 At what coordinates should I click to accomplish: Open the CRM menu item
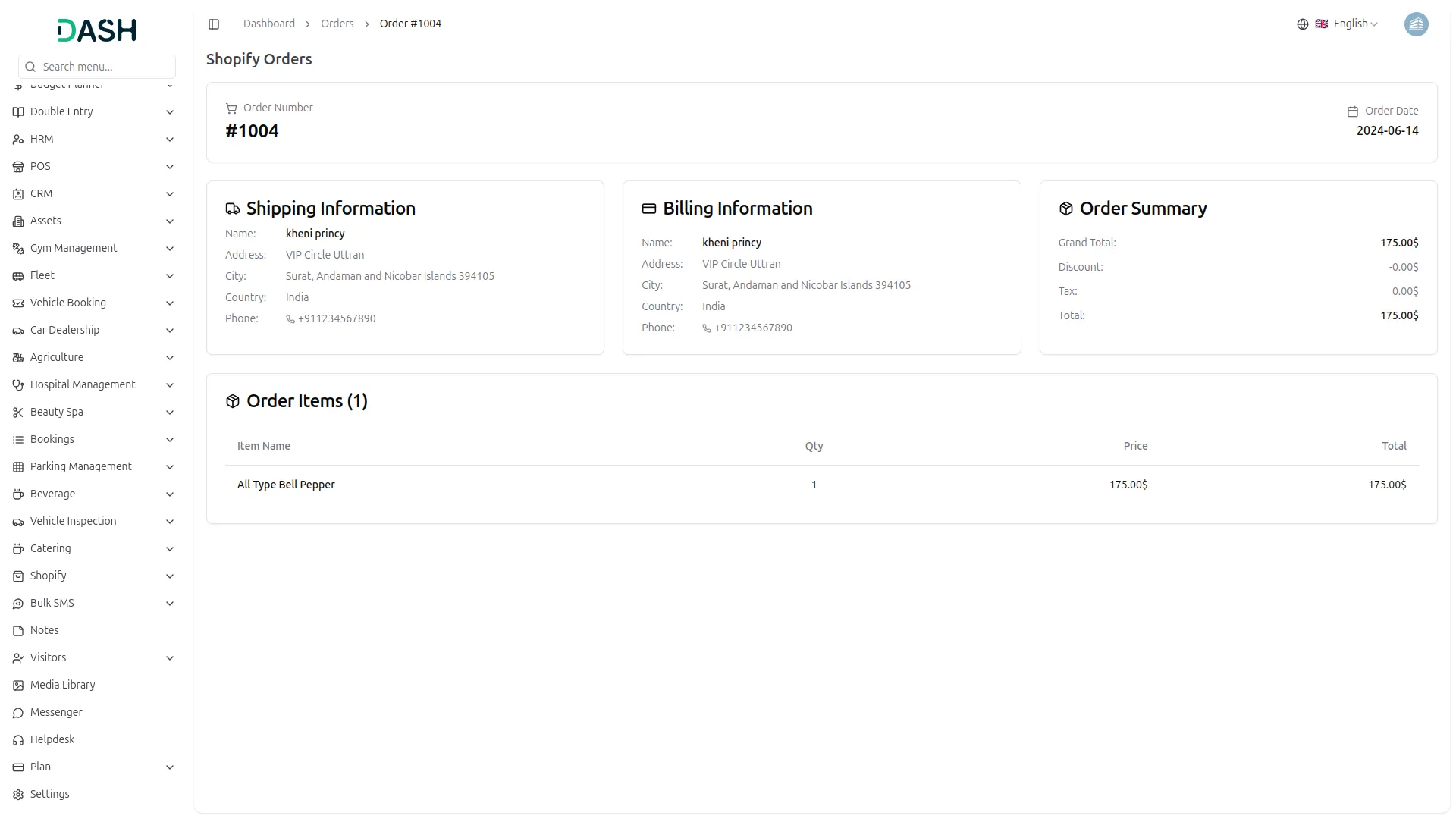coord(41,193)
